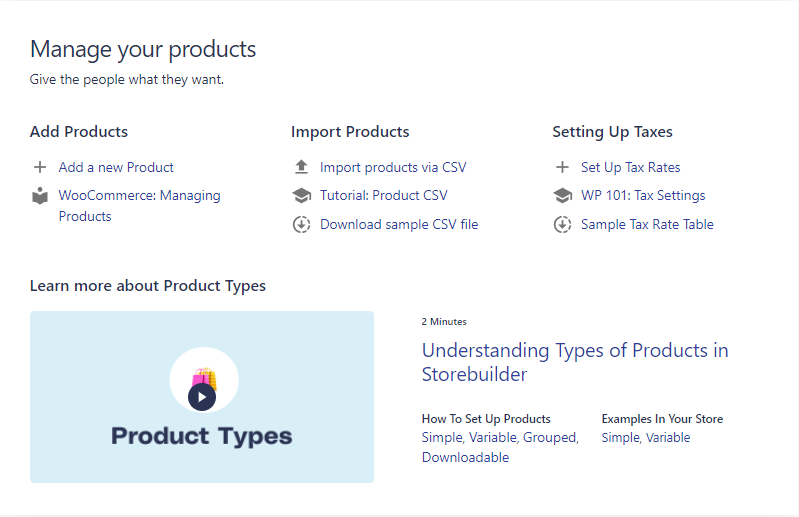
Task: Click the How To Set Up Products label
Action: click(486, 419)
